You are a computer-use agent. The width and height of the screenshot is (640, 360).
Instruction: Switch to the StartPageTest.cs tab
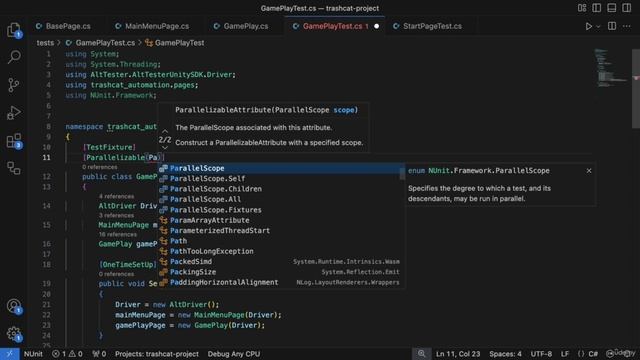point(428,26)
